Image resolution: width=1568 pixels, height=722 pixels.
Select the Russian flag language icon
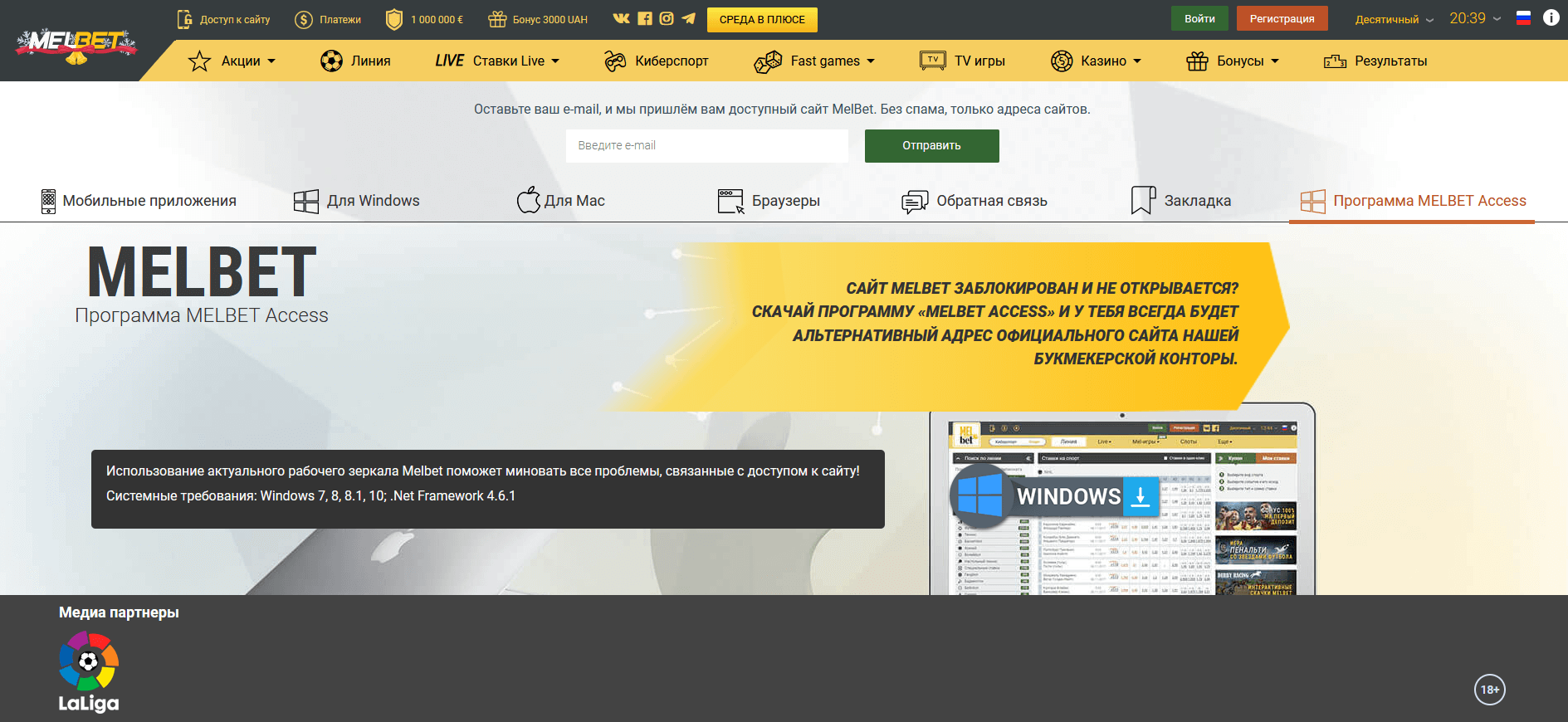1523,18
